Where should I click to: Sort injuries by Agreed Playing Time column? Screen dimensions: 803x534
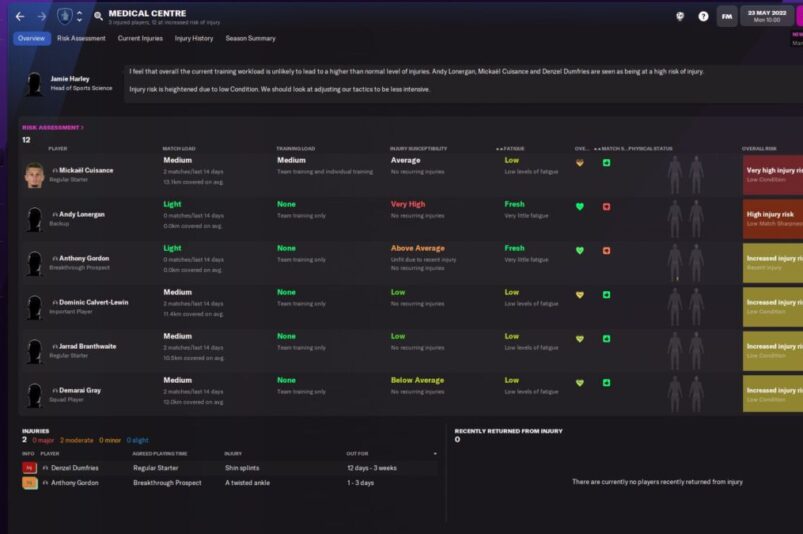tap(159, 454)
